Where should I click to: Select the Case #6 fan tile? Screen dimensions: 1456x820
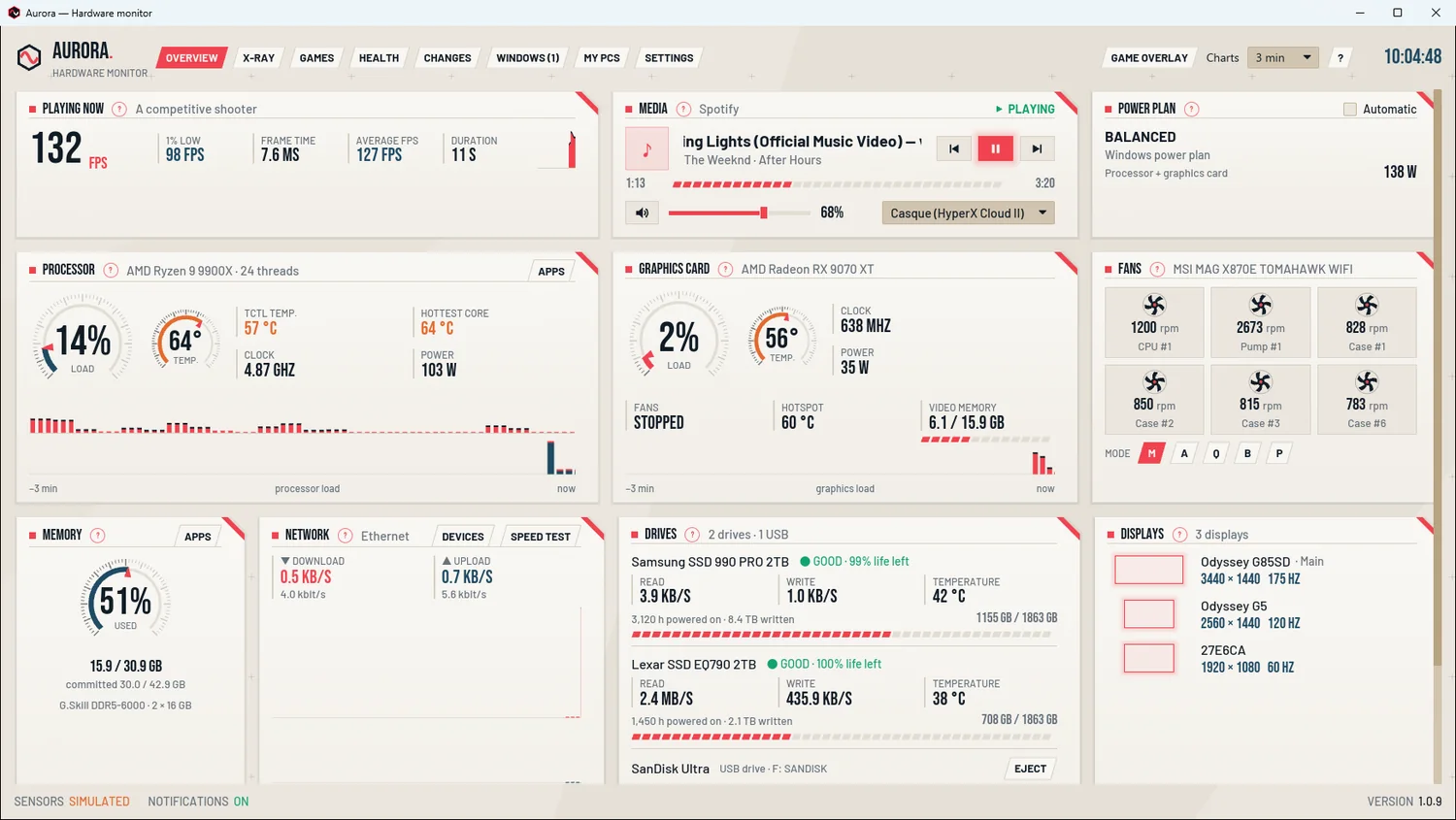pos(1367,399)
